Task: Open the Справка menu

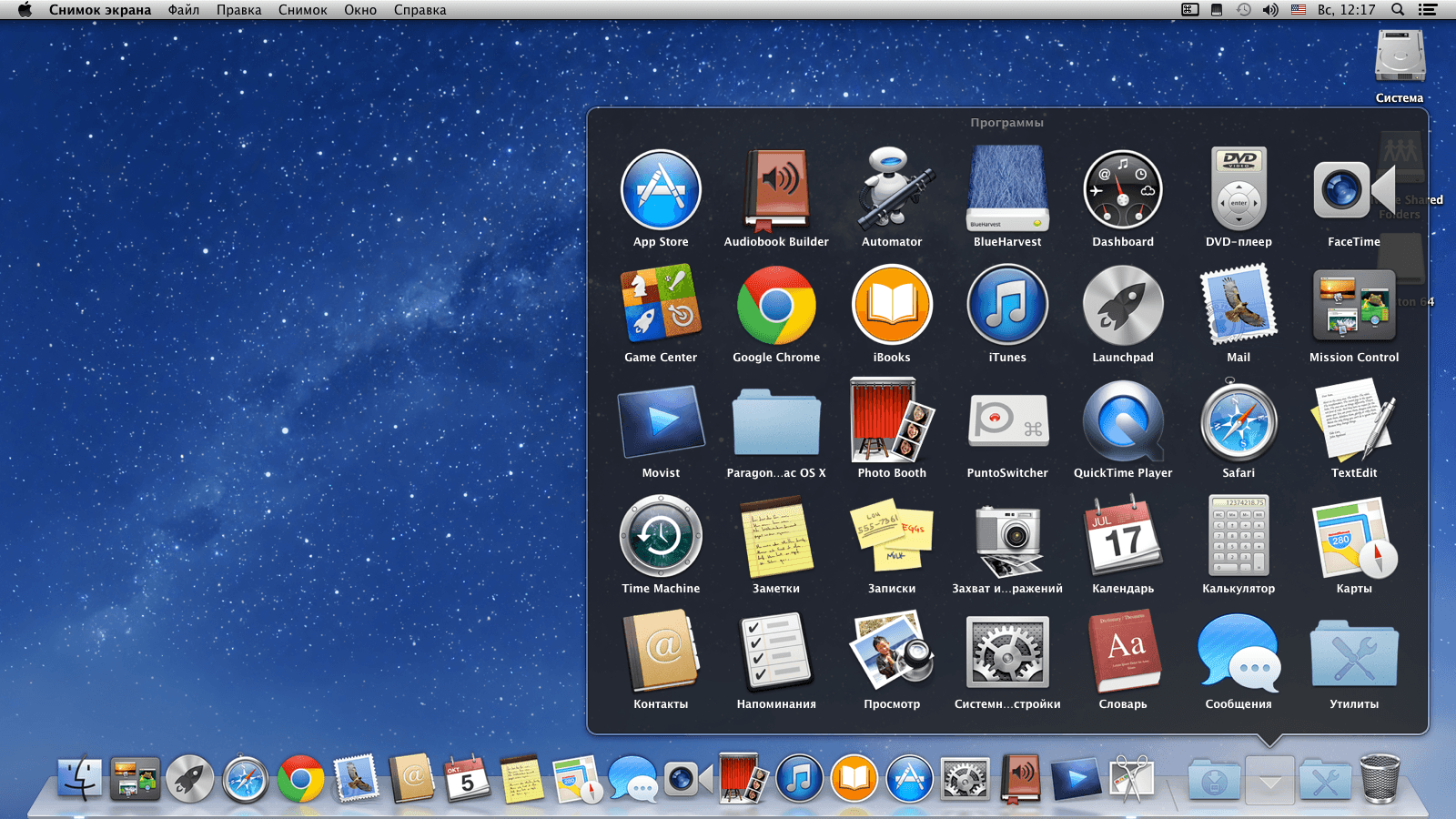Action: (x=420, y=10)
